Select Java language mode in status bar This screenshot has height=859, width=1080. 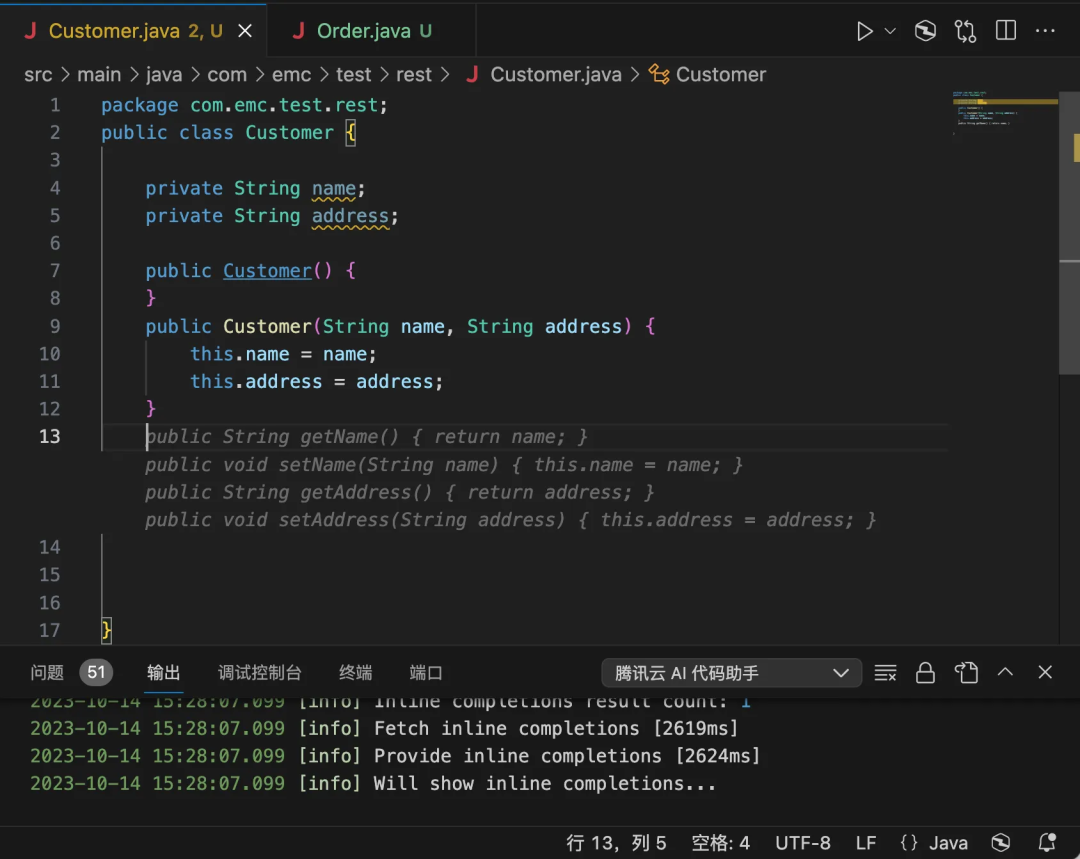pyautogui.click(x=948, y=843)
